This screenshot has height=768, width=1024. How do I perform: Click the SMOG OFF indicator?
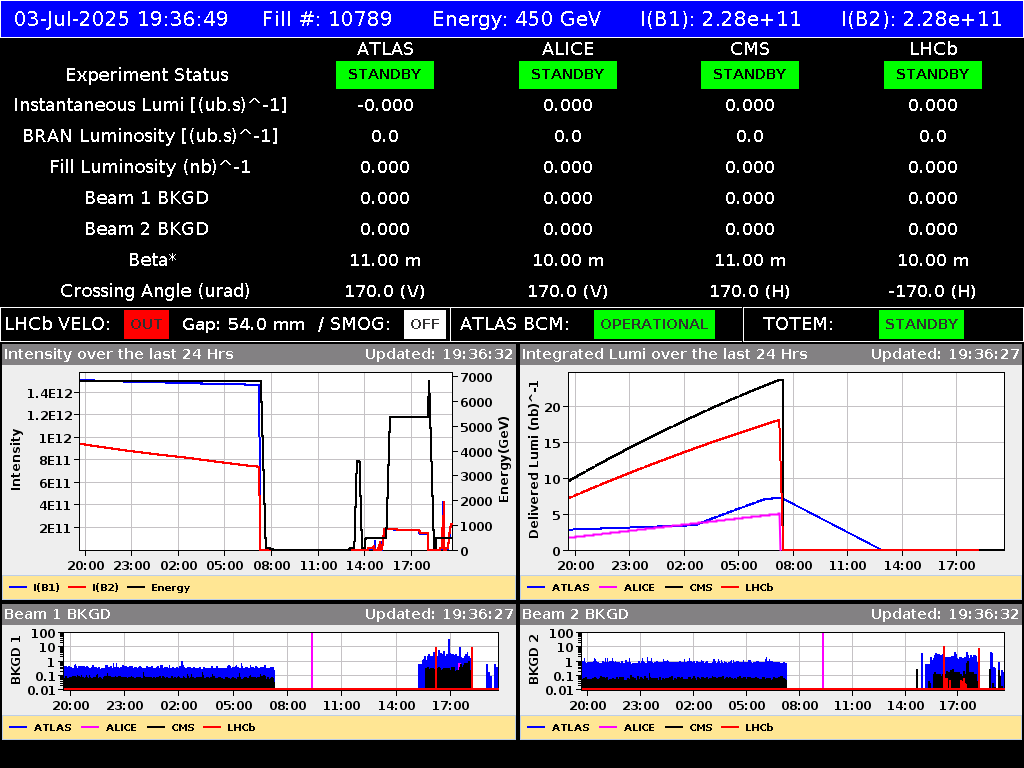pyautogui.click(x=424, y=324)
